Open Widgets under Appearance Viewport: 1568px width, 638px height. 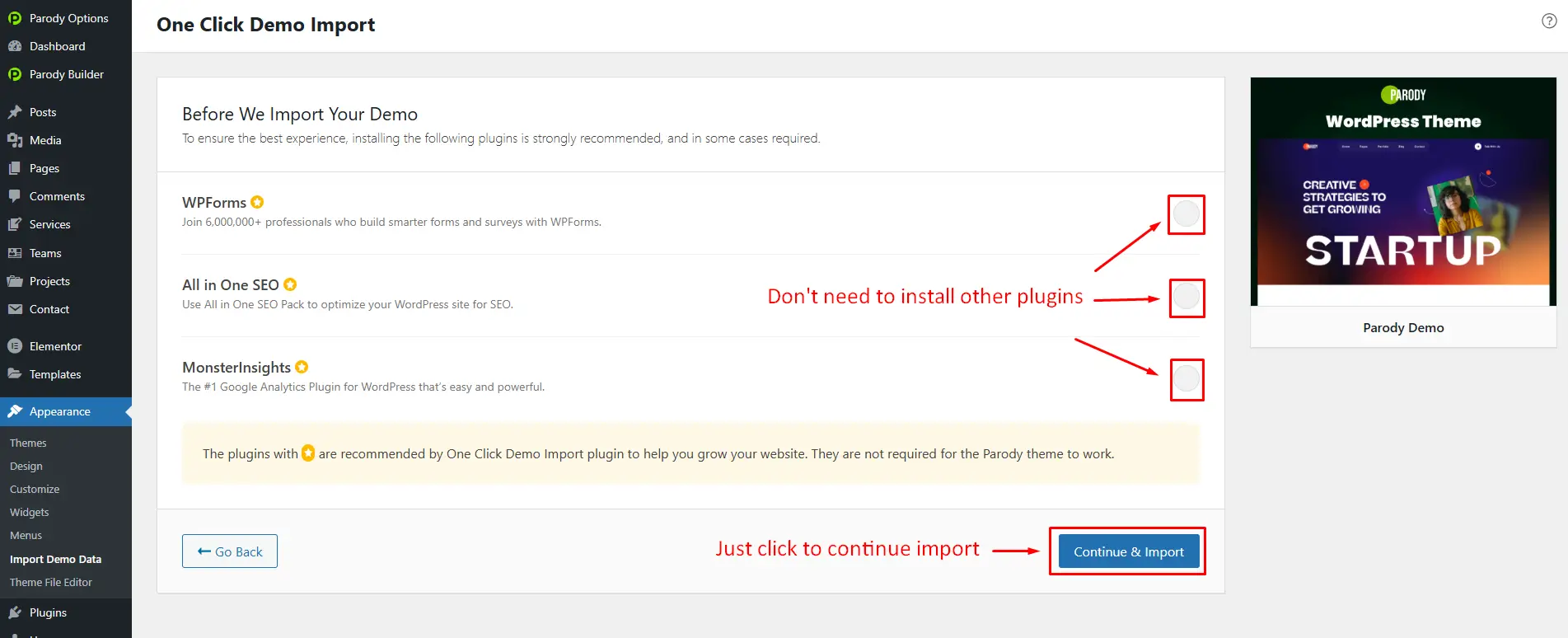point(30,512)
